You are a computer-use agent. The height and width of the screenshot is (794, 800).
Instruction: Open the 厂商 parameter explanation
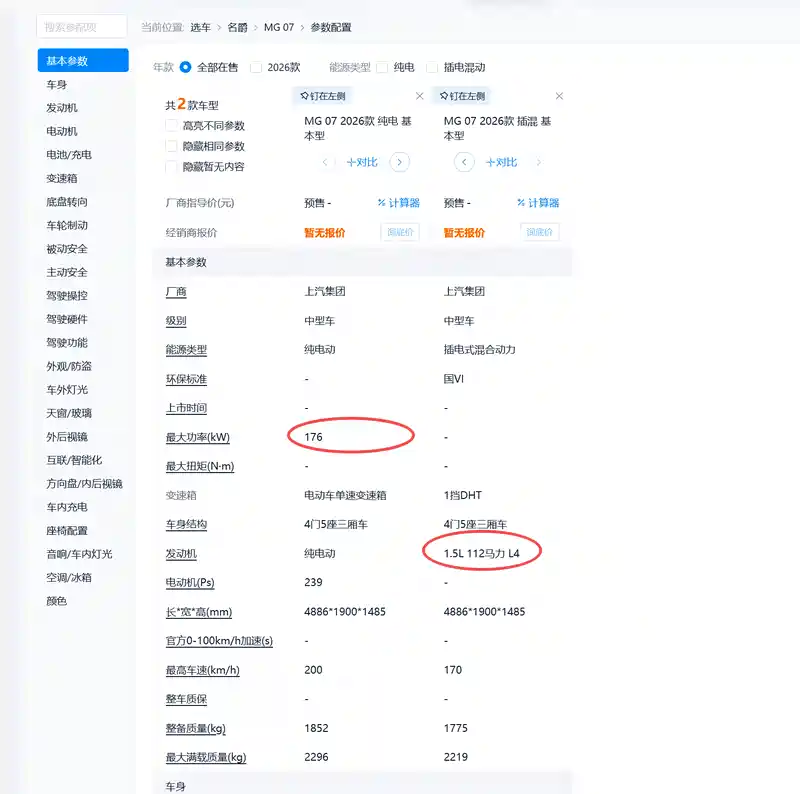(176, 292)
